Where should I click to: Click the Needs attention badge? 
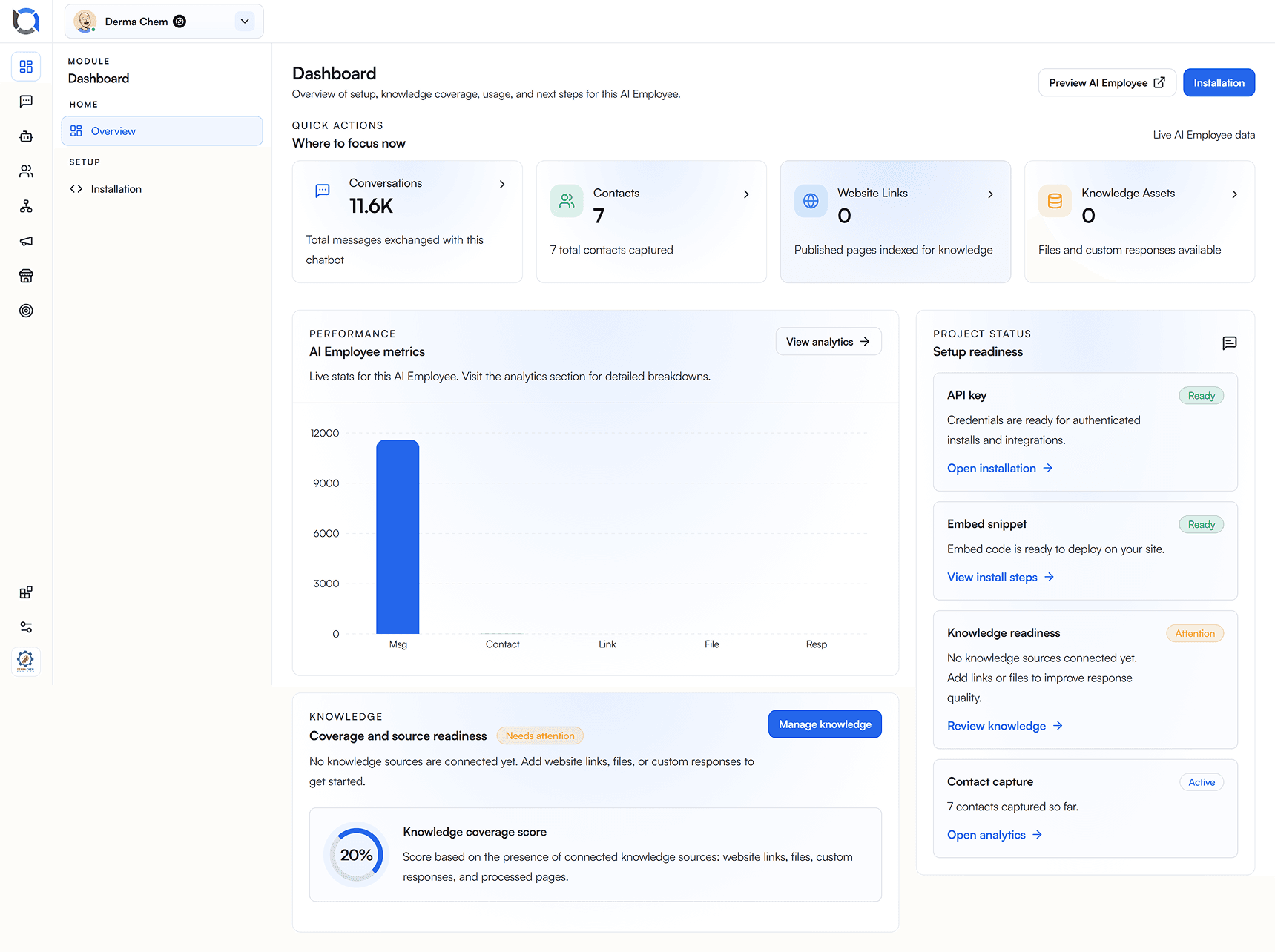(x=540, y=736)
